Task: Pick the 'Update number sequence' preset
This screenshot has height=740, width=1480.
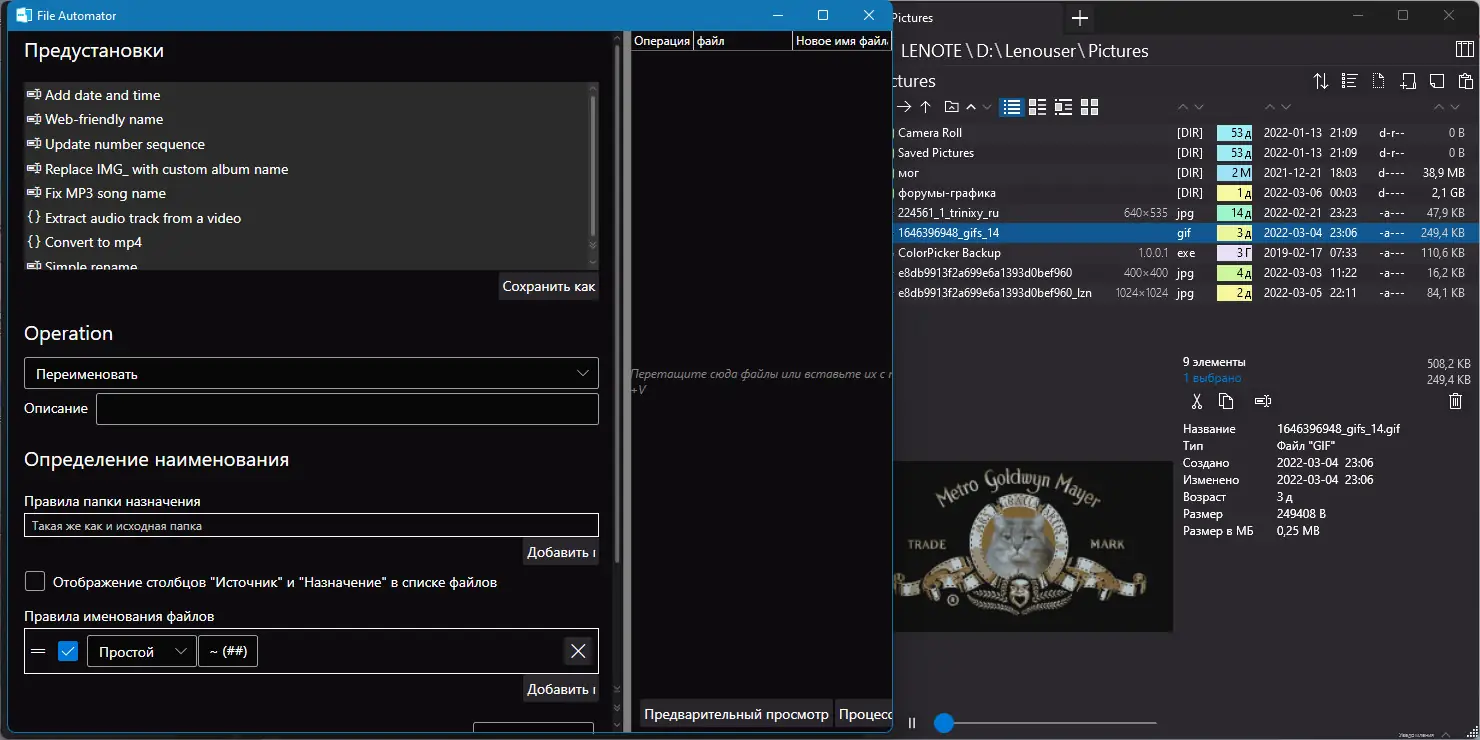Action: pyautogui.click(x=305, y=144)
